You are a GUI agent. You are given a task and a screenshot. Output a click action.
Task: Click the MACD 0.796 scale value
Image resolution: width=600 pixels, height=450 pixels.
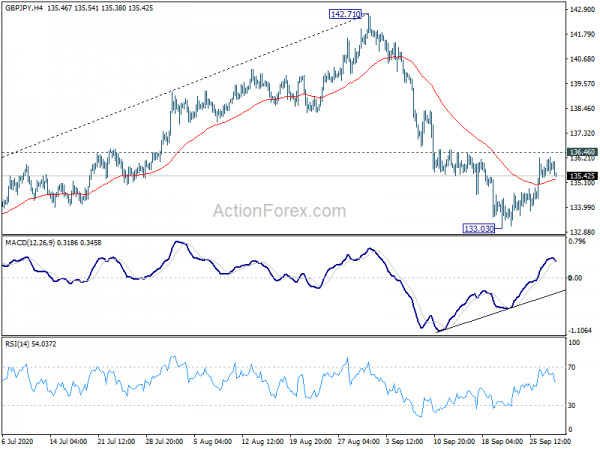pos(577,241)
